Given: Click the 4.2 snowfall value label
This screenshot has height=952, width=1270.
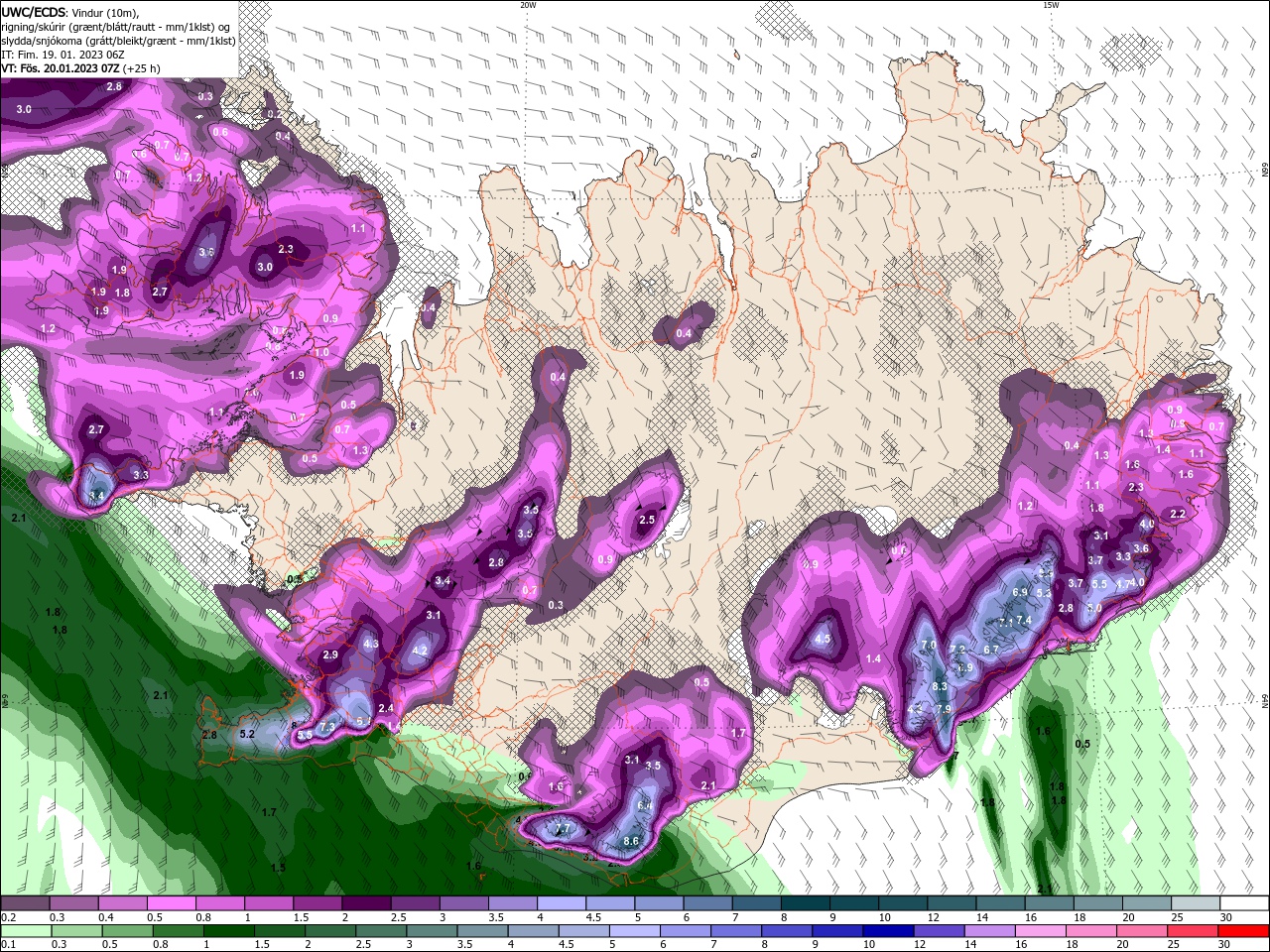Looking at the screenshot, I should [x=419, y=652].
